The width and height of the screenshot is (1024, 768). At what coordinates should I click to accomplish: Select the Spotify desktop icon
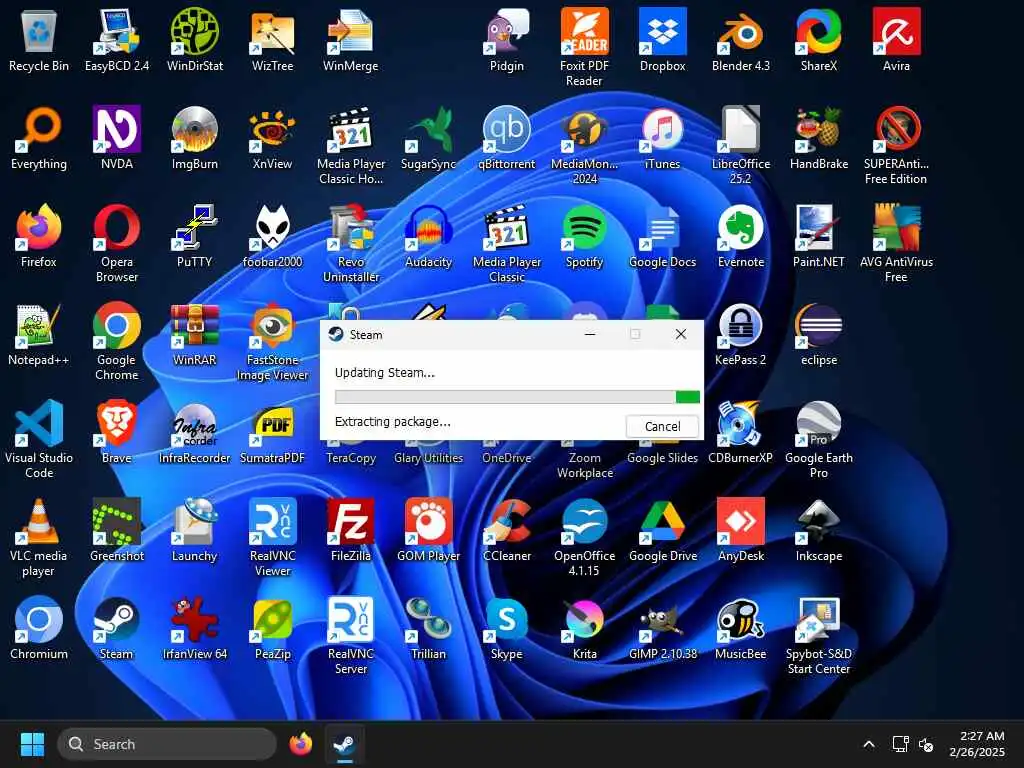pyautogui.click(x=584, y=236)
